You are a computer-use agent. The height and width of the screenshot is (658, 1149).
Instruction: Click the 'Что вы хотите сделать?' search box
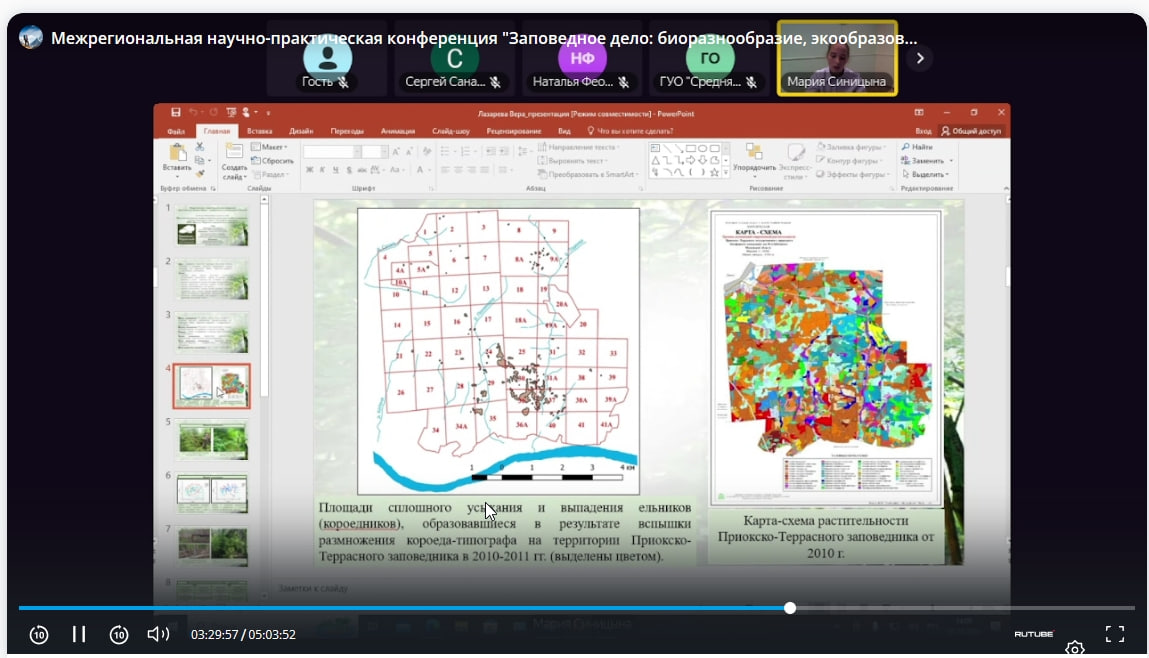630,131
